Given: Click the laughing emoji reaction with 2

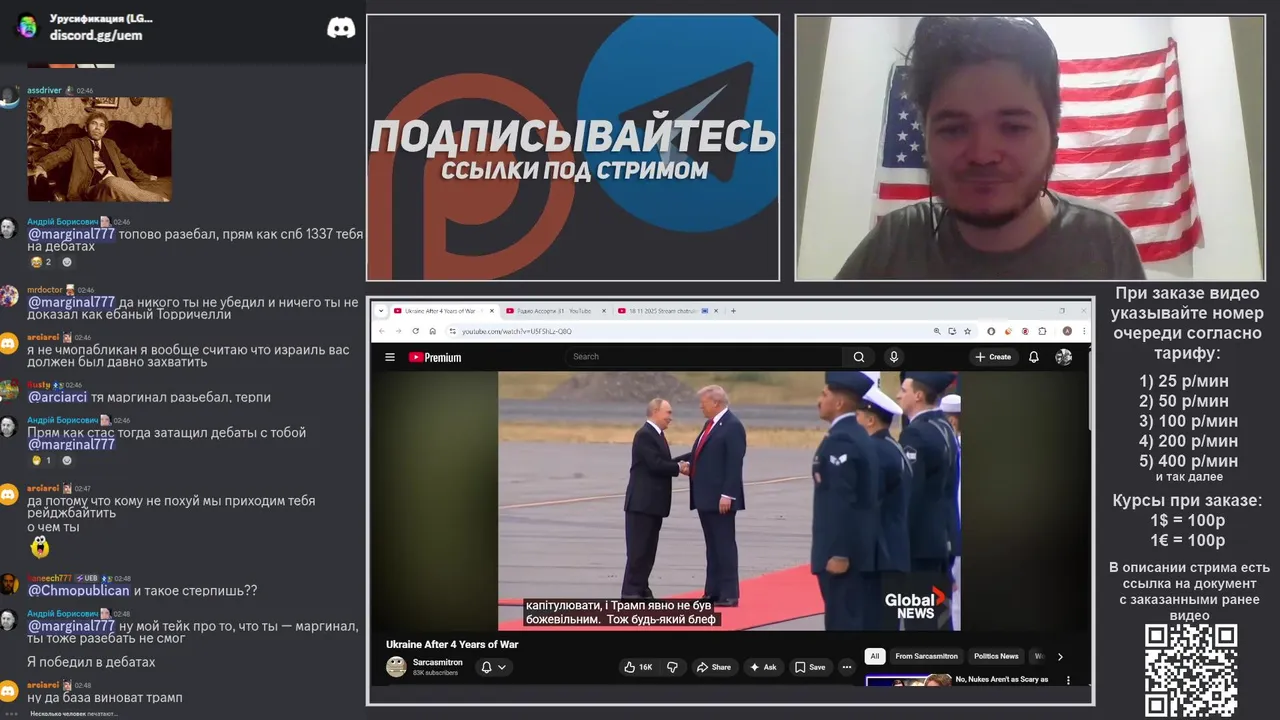Looking at the screenshot, I should (41, 262).
